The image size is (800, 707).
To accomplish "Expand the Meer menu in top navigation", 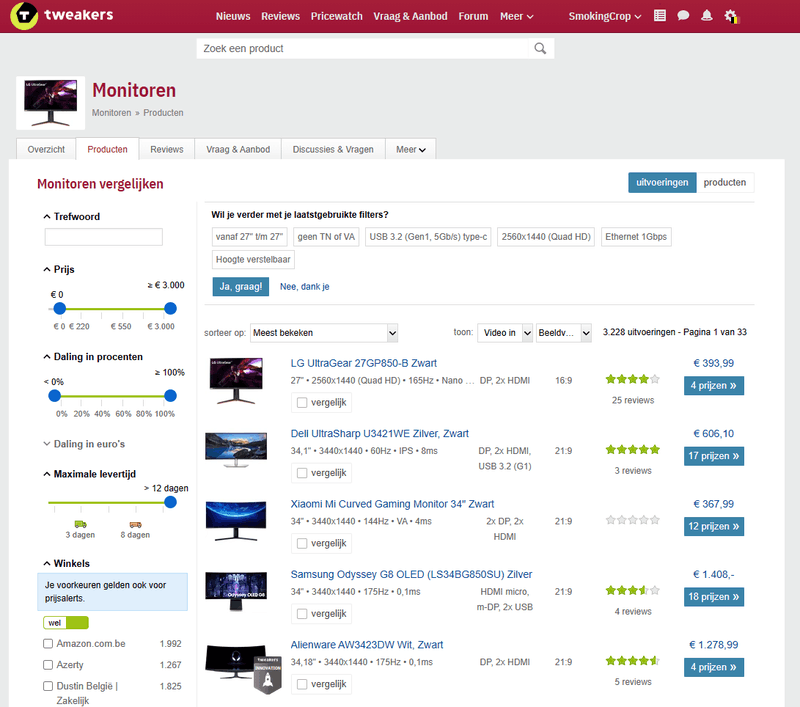I will pyautogui.click(x=516, y=16).
